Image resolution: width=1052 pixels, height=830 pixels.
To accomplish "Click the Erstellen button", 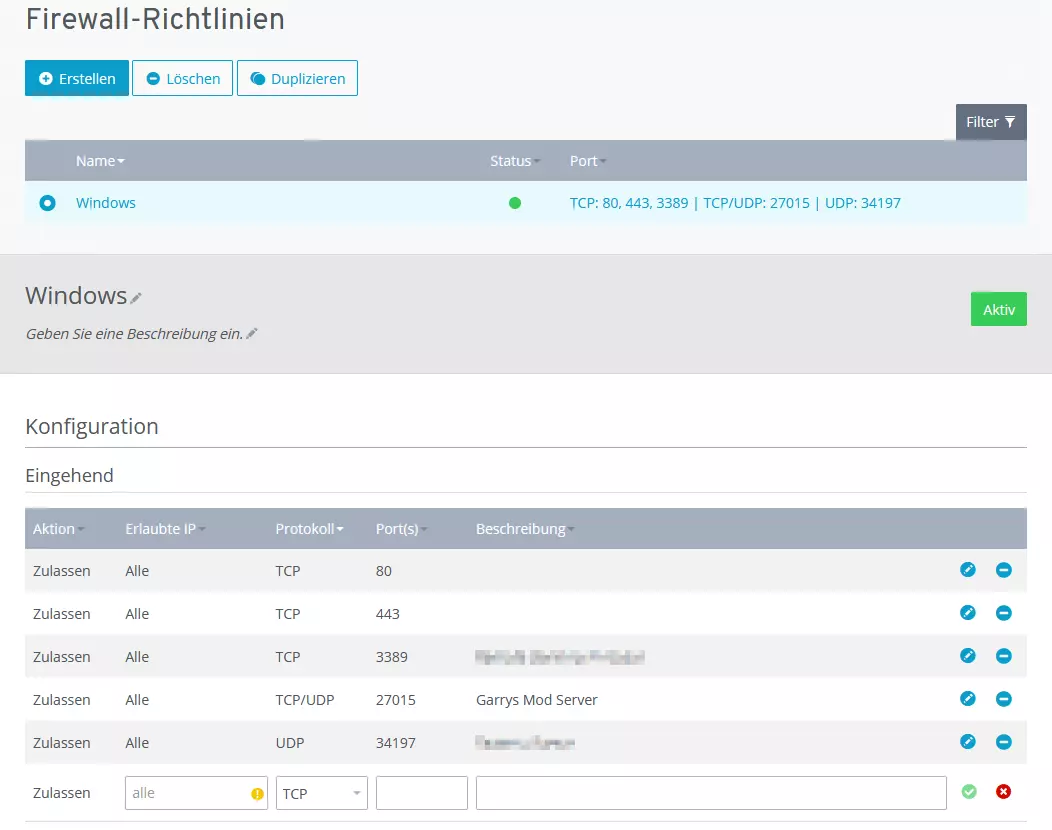I will point(76,79).
